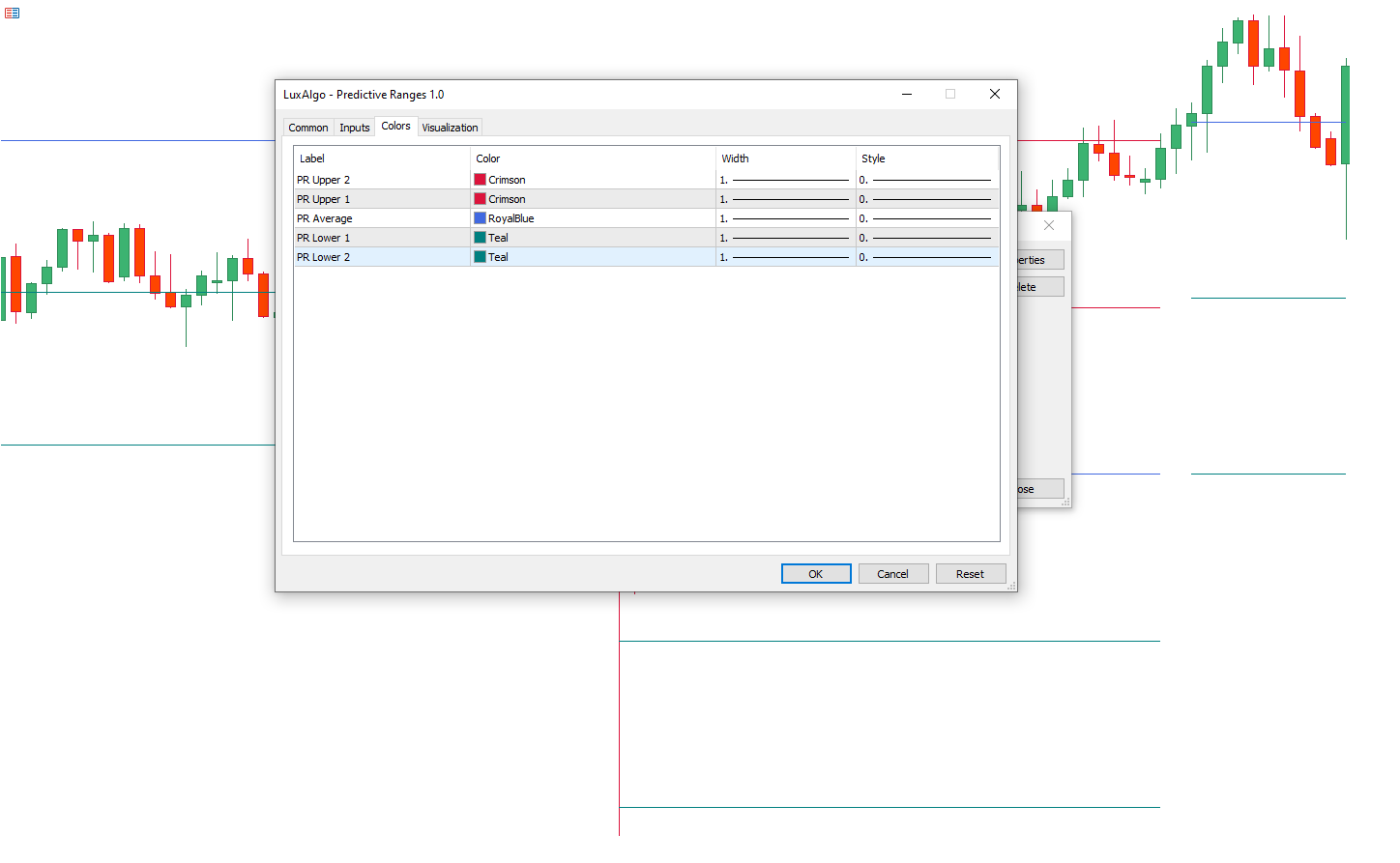Click the Label column header
The height and width of the screenshot is (863, 1400).
coord(382,158)
